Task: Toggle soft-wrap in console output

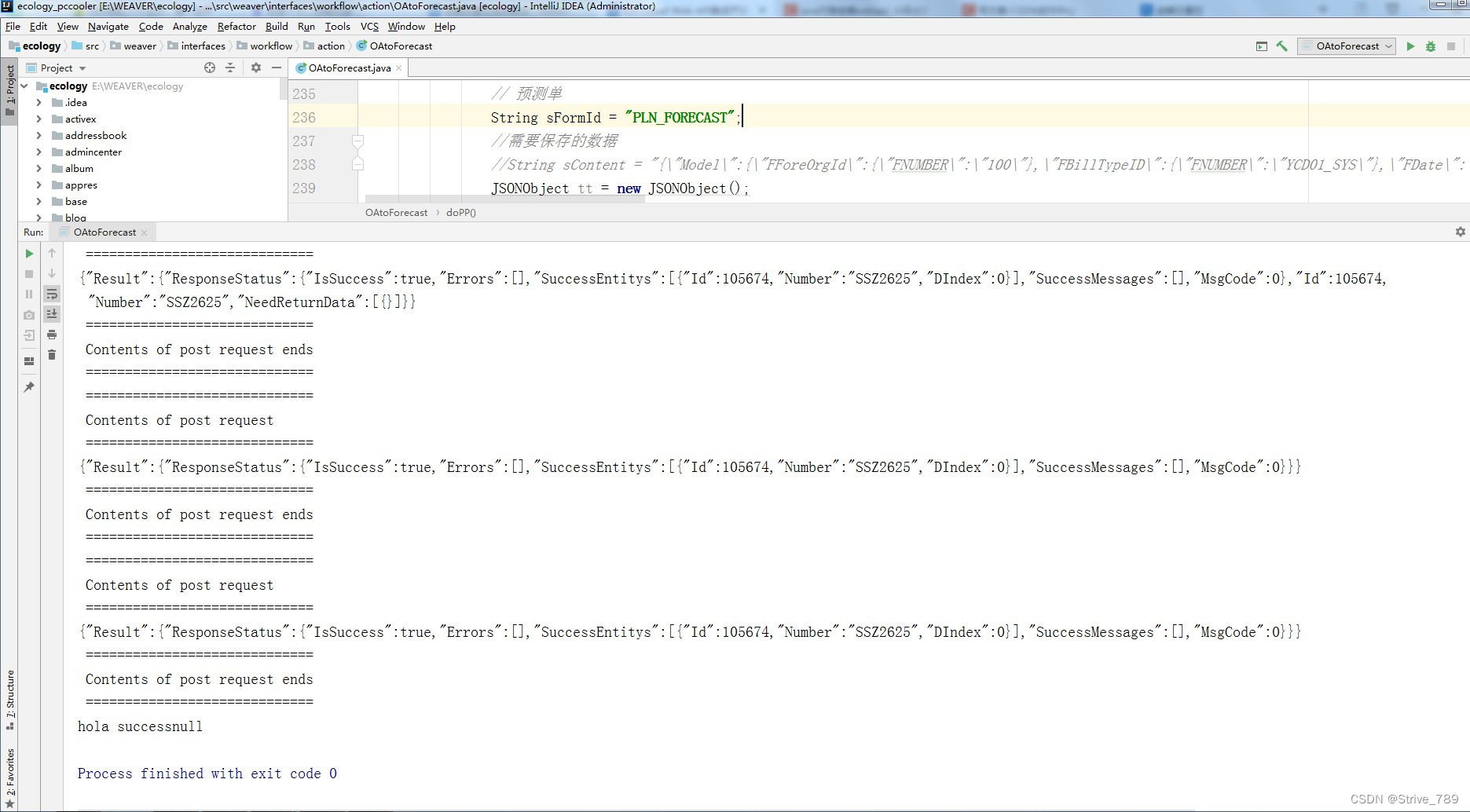Action: click(52, 294)
